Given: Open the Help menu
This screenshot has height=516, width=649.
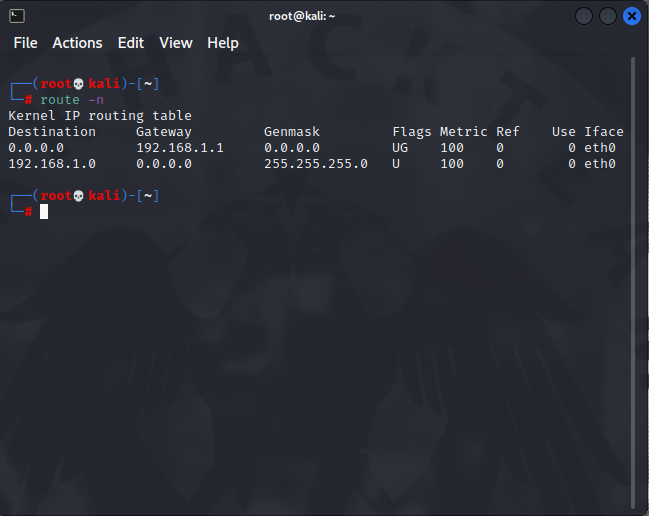Looking at the screenshot, I should pos(223,43).
